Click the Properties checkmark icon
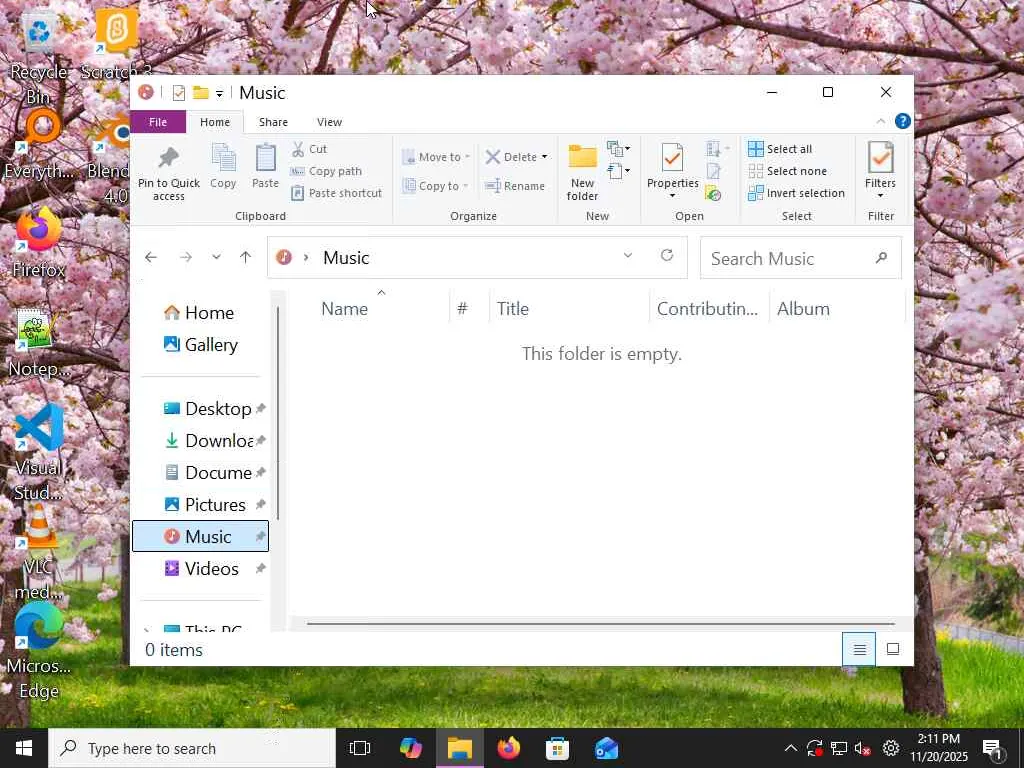This screenshot has height=768, width=1024. 672,157
